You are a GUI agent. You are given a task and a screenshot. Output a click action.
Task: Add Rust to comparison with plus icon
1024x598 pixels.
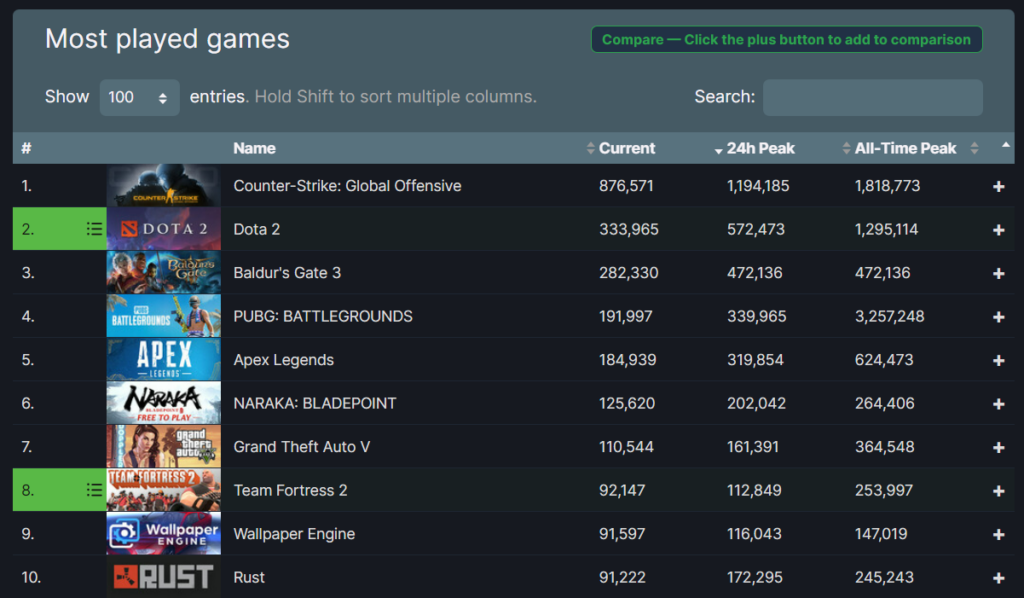tap(998, 578)
